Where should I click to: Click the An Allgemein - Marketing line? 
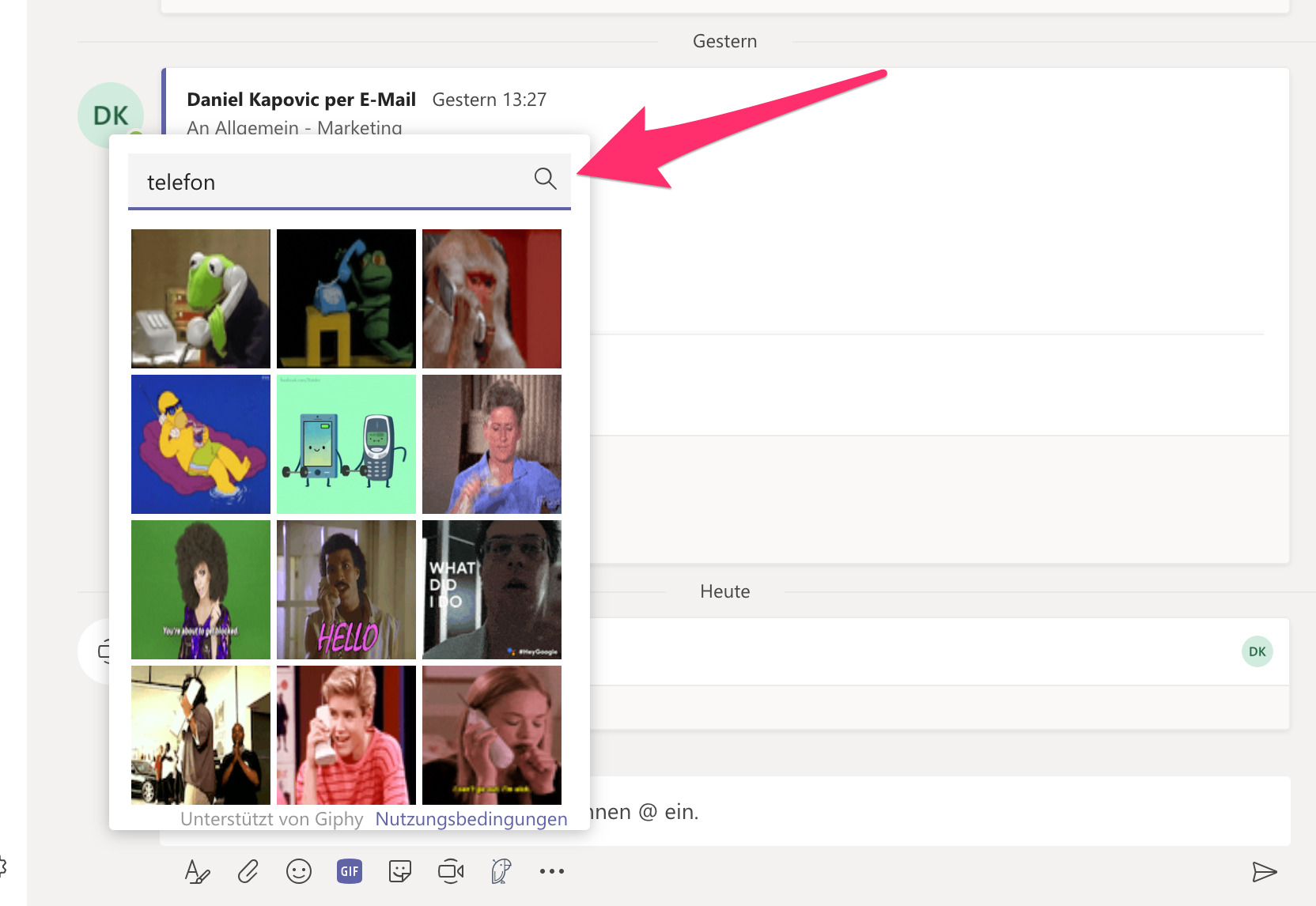click(294, 127)
